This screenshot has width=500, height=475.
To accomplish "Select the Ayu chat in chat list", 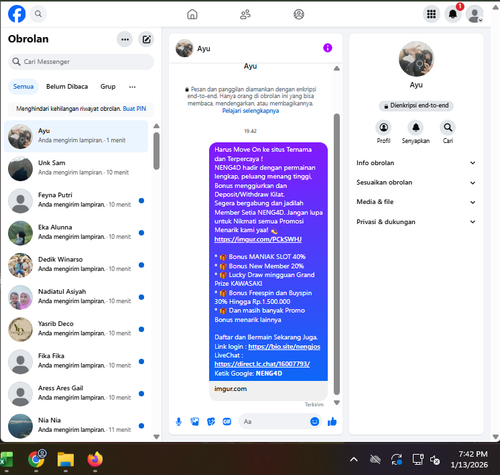I will tap(76, 136).
